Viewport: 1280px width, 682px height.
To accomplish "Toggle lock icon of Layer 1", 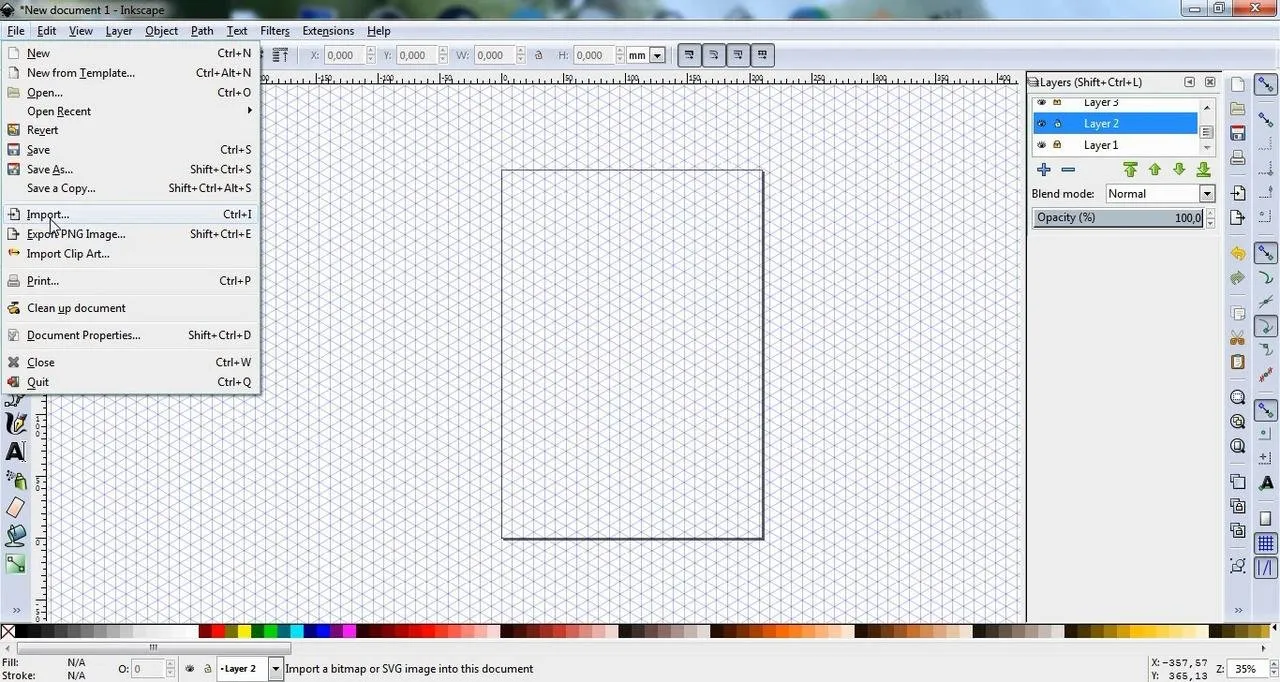I will click(1057, 145).
